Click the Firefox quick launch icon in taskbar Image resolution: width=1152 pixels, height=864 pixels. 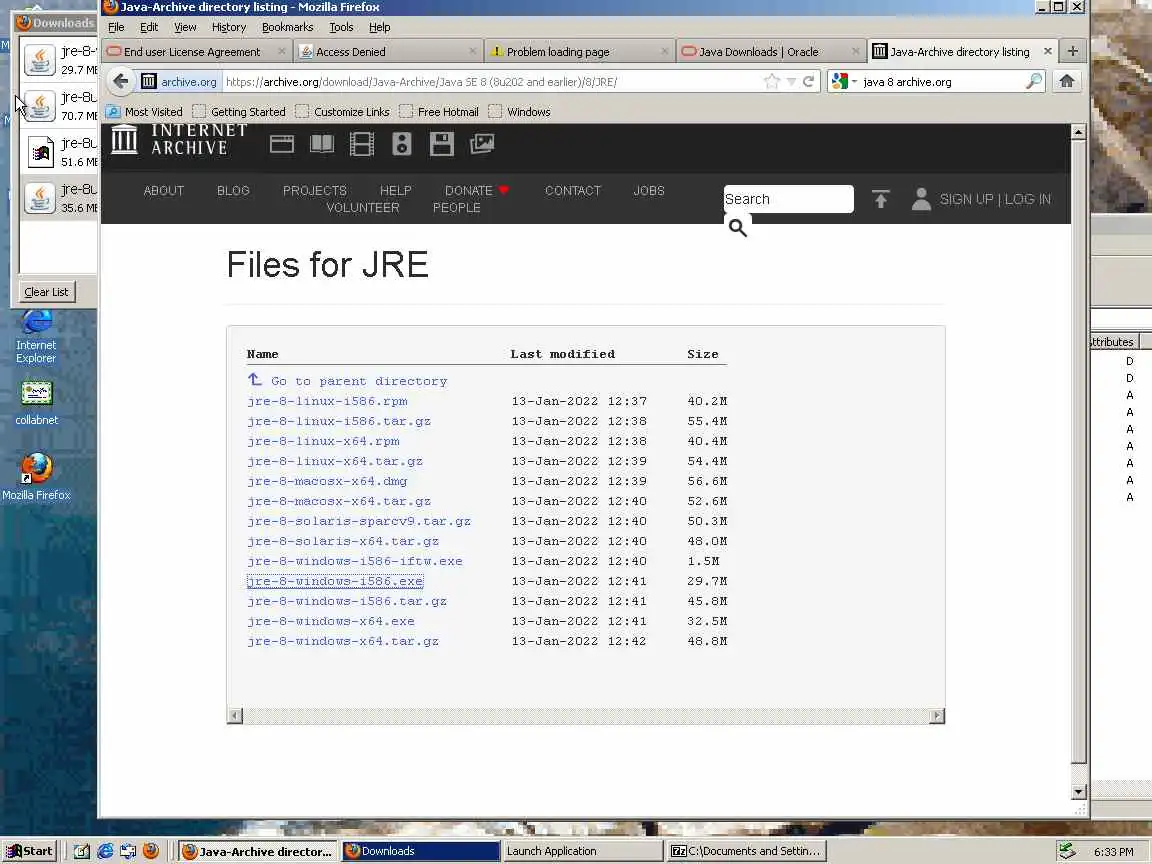click(151, 851)
